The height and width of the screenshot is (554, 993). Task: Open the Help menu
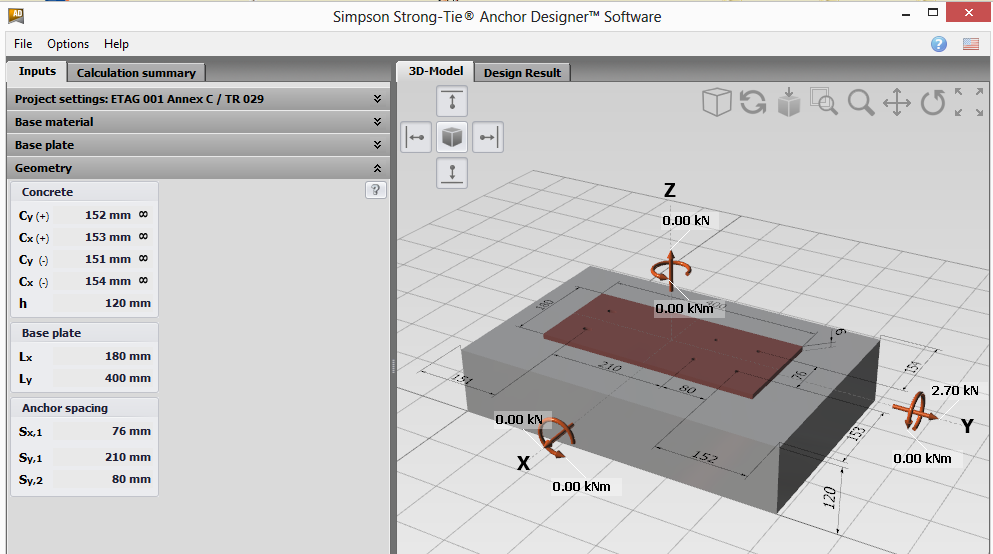(x=117, y=44)
